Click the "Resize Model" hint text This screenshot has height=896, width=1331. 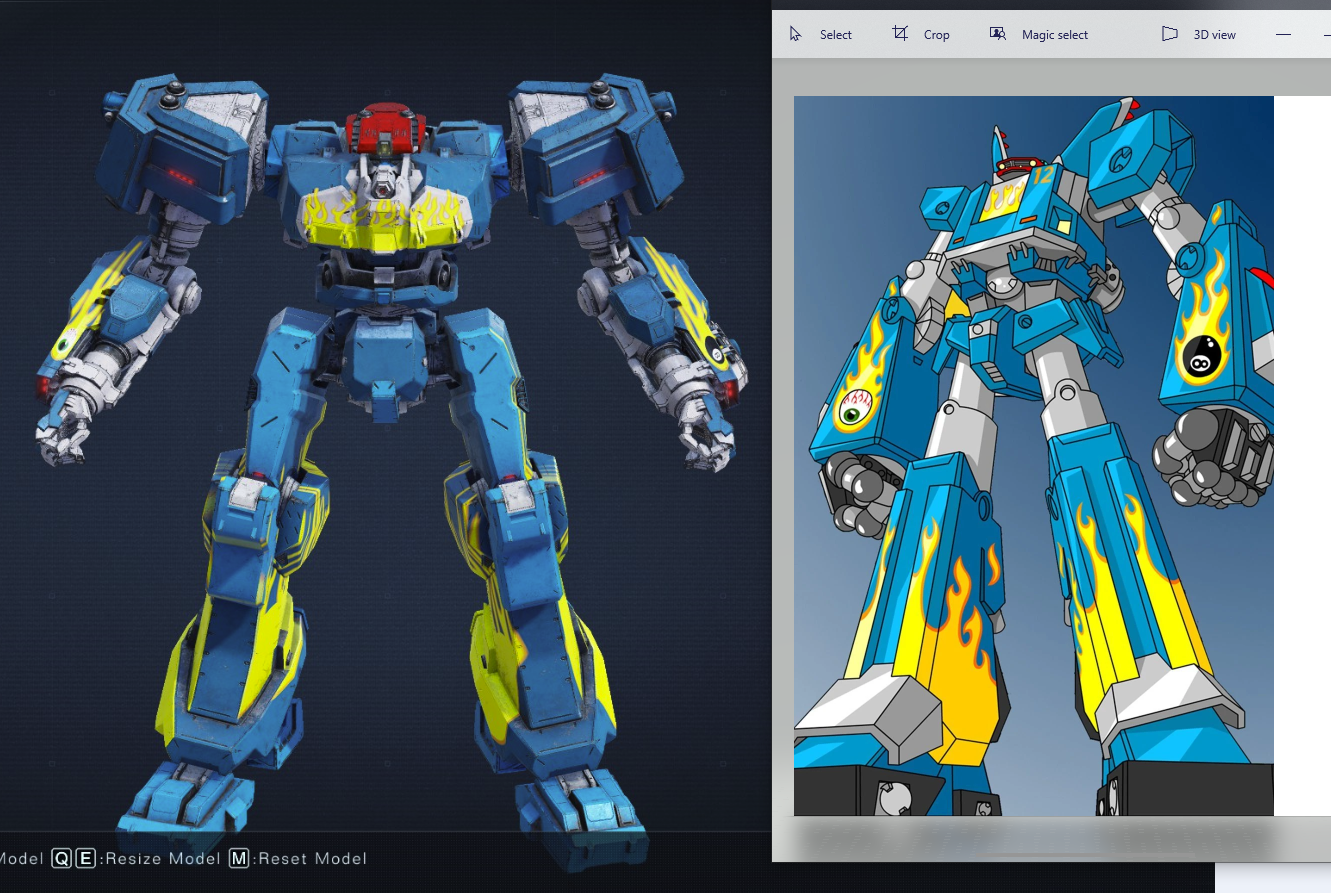pyautogui.click(x=161, y=859)
